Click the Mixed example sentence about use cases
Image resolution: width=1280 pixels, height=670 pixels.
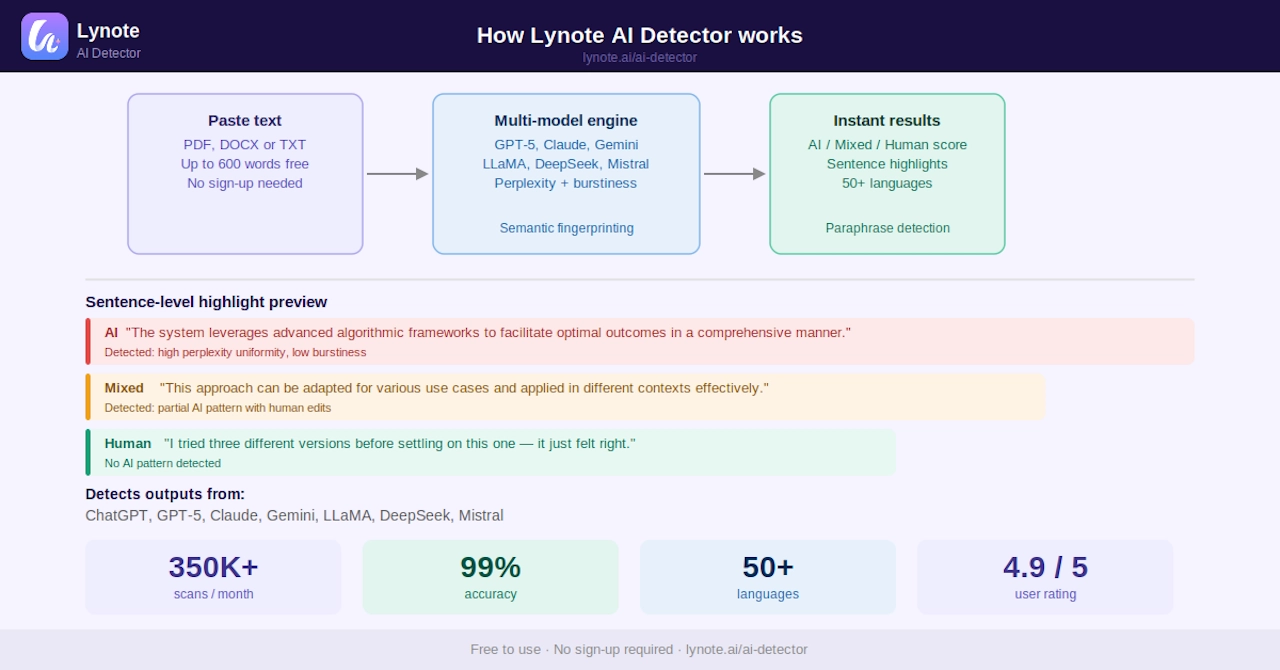click(x=464, y=388)
